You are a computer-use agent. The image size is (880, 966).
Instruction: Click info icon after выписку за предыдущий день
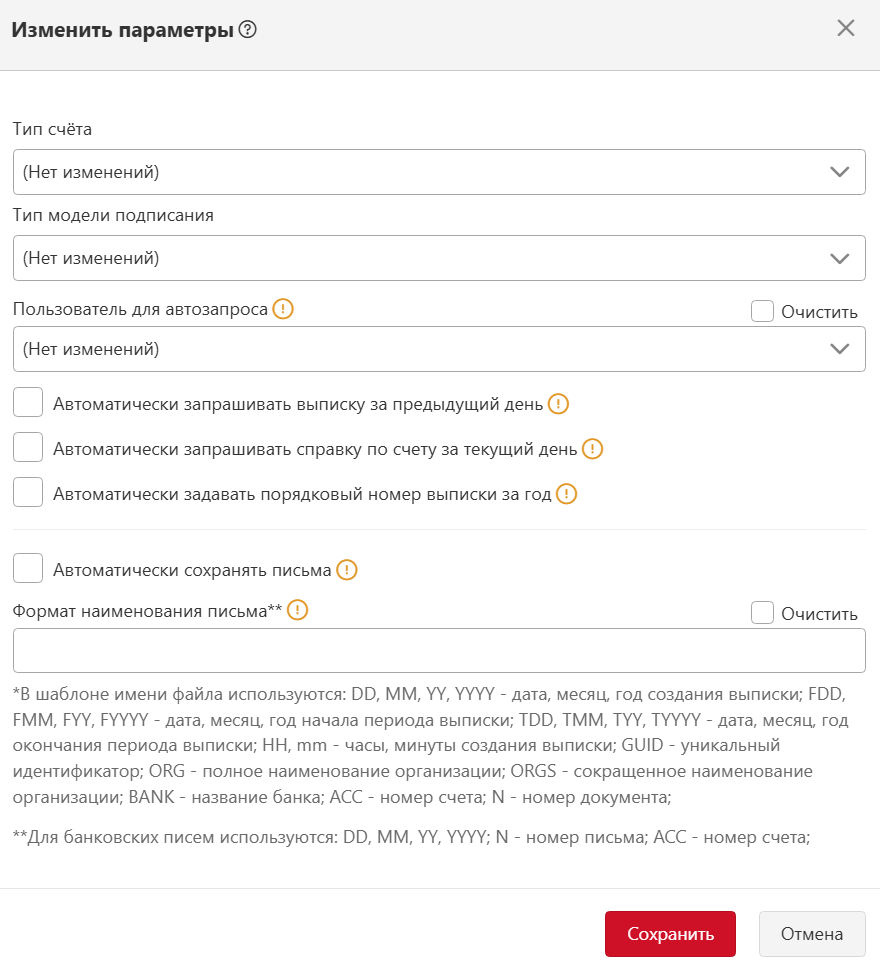click(x=558, y=404)
